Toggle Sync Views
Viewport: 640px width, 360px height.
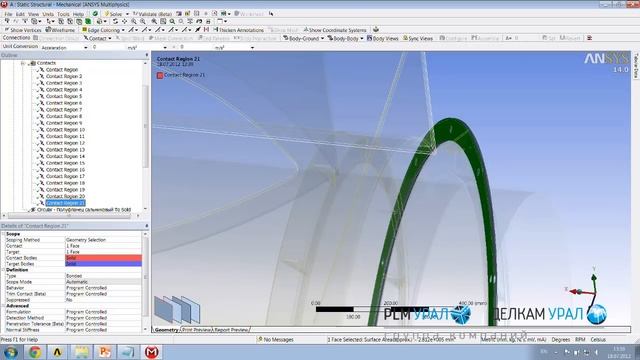point(418,38)
